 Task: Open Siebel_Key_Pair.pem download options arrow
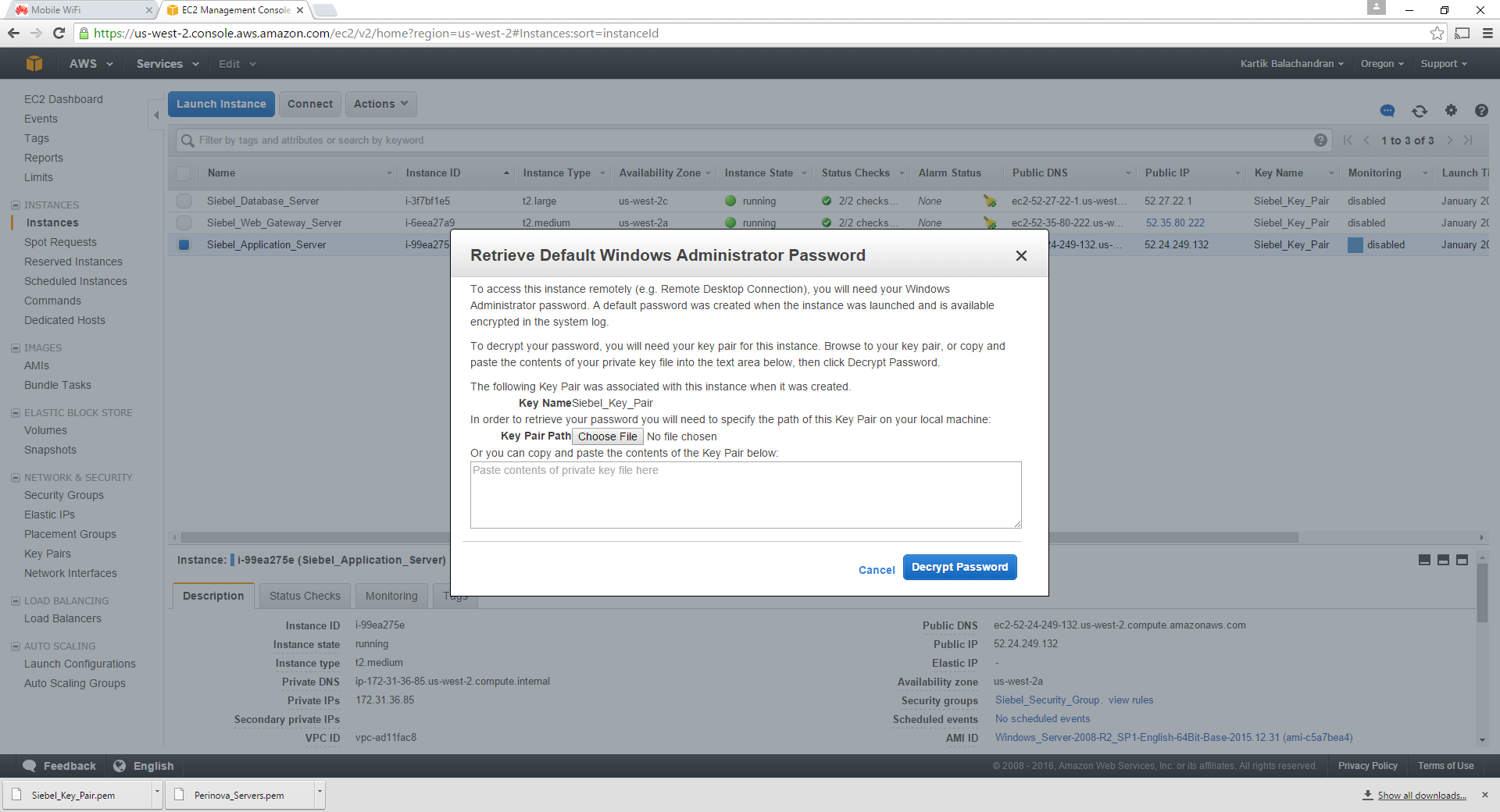click(157, 792)
